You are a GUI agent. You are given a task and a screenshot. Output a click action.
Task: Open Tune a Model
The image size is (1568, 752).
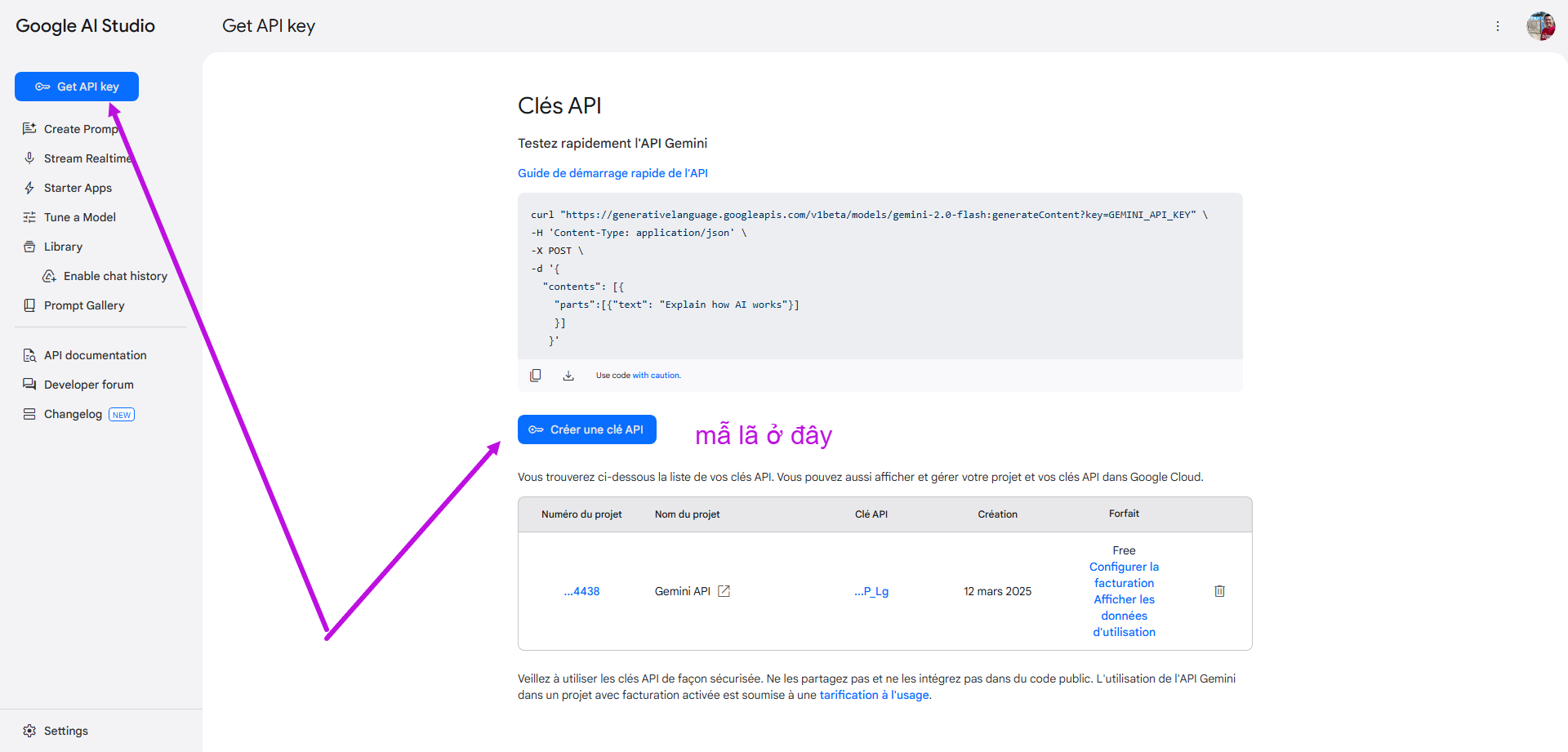coord(80,217)
